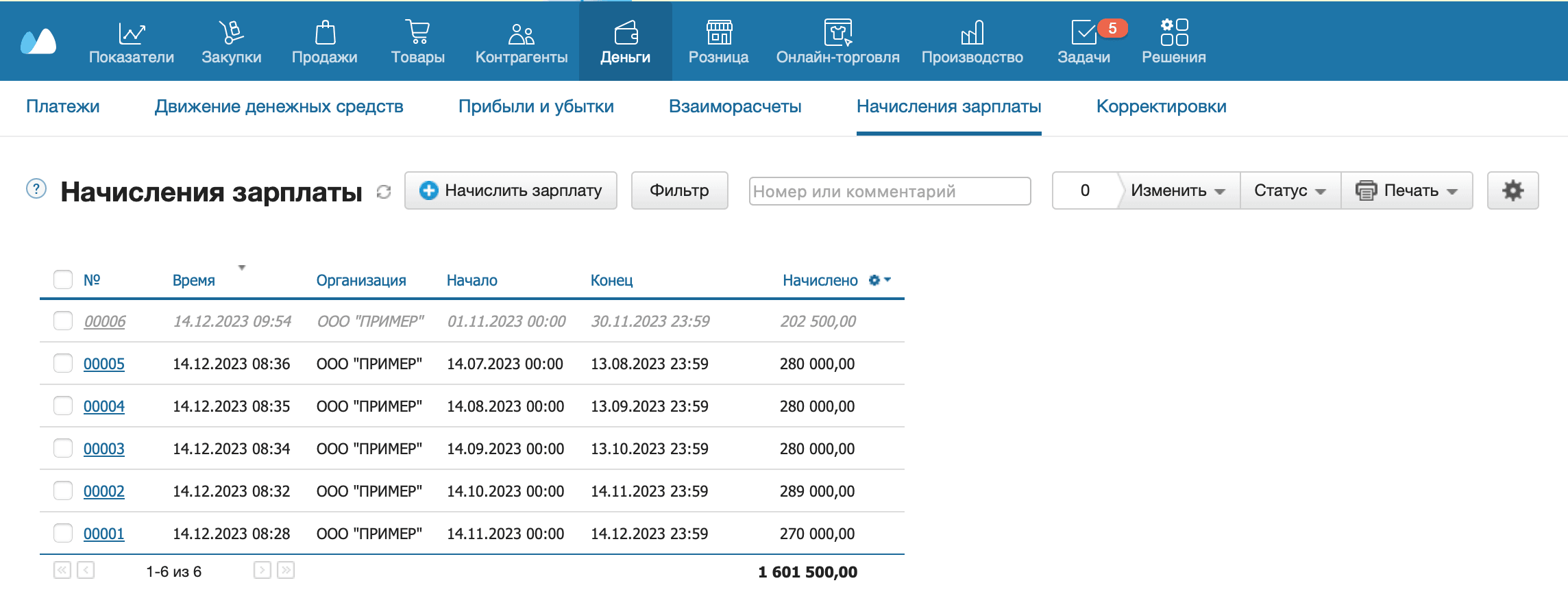Select checkbox for row 00003
Image resolution: width=1568 pixels, height=596 pixels.
pyautogui.click(x=63, y=448)
